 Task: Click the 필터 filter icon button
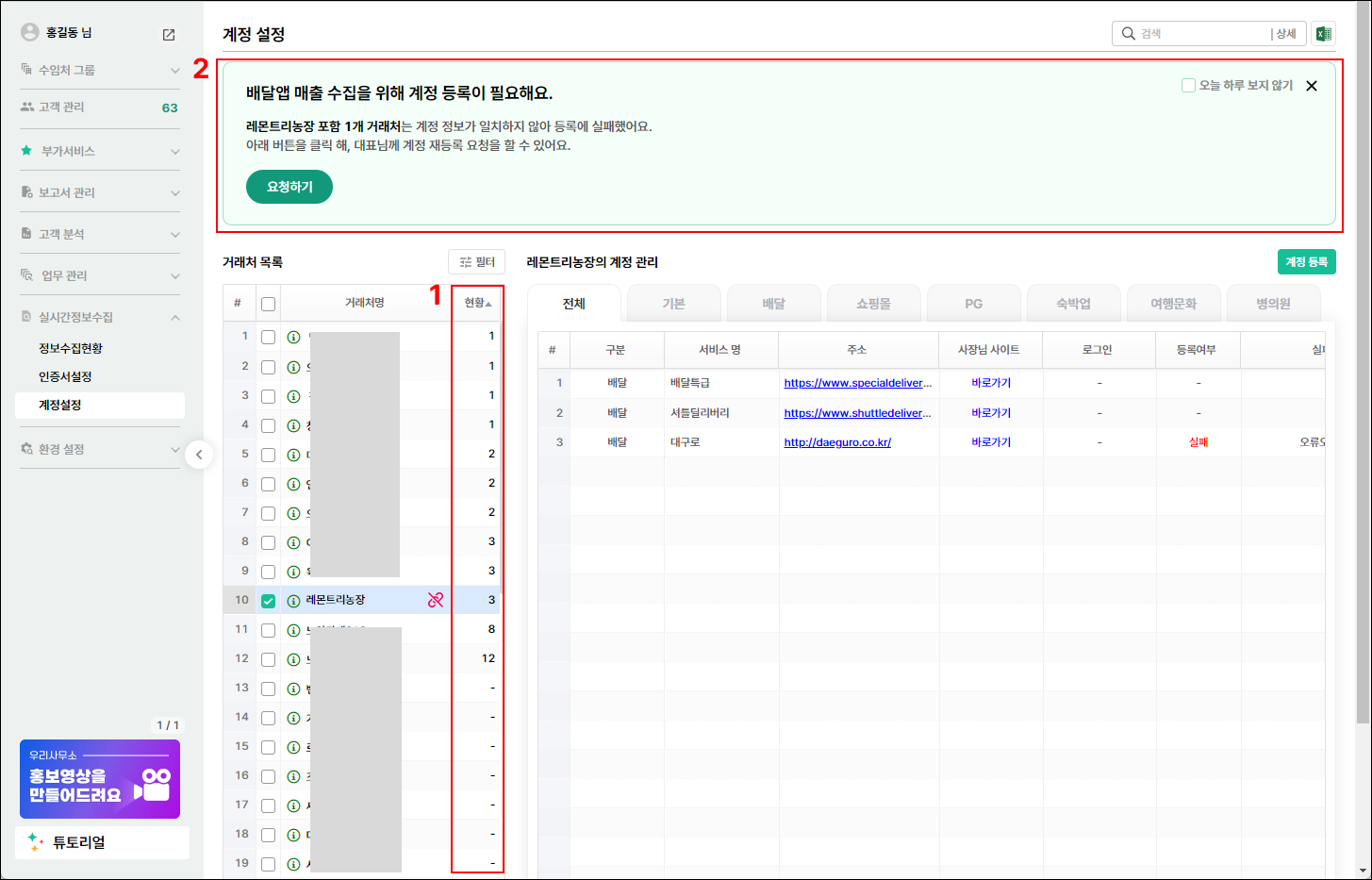coord(476,262)
